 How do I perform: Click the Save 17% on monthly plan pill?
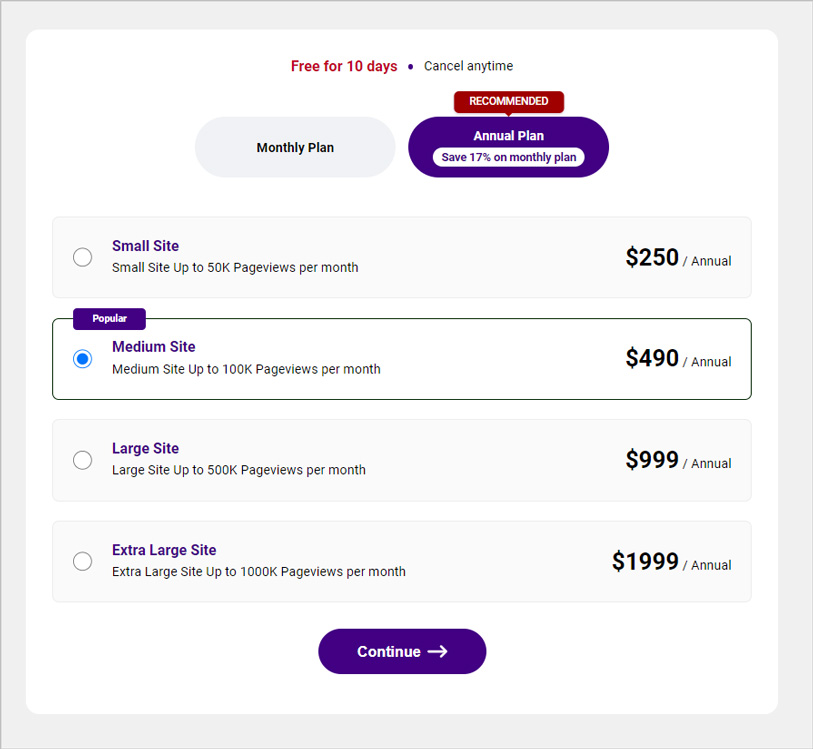coord(508,157)
